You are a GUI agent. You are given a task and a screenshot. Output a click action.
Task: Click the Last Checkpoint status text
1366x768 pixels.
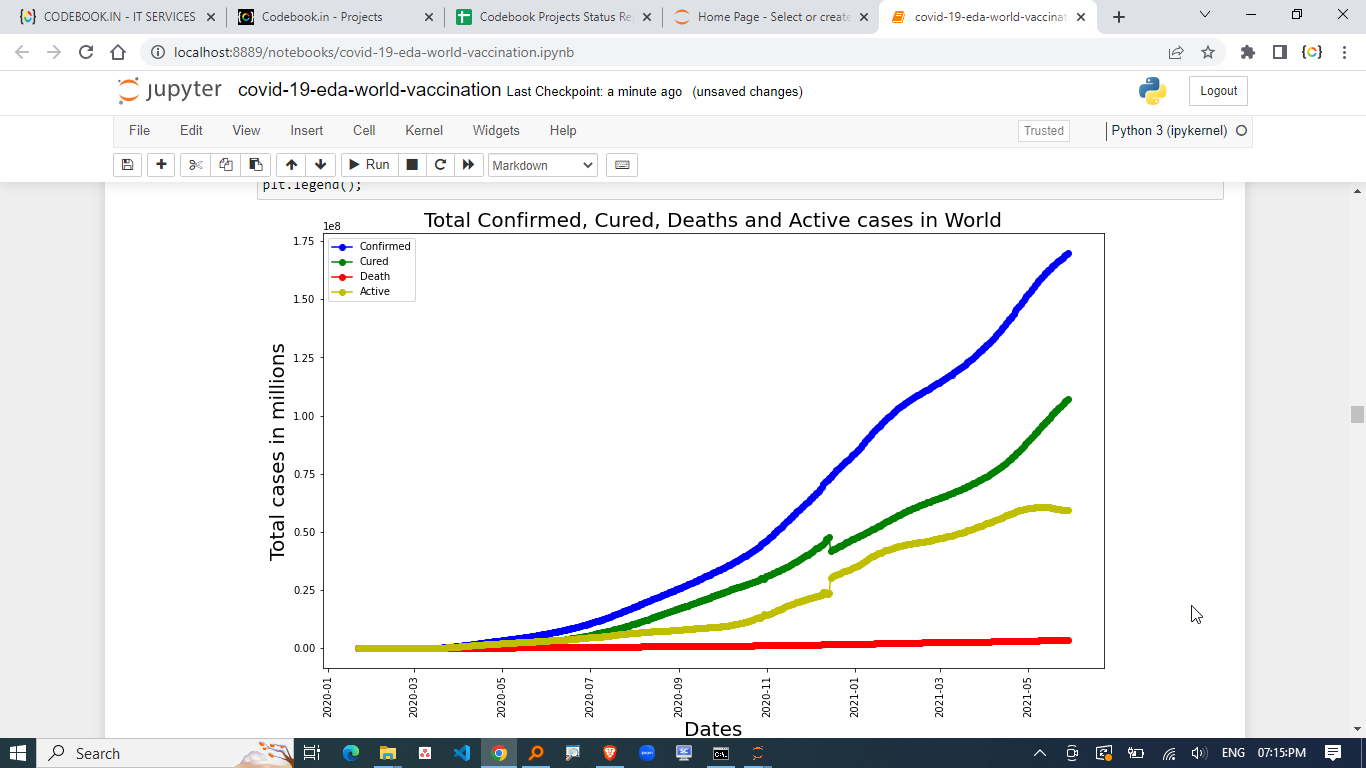tap(594, 92)
